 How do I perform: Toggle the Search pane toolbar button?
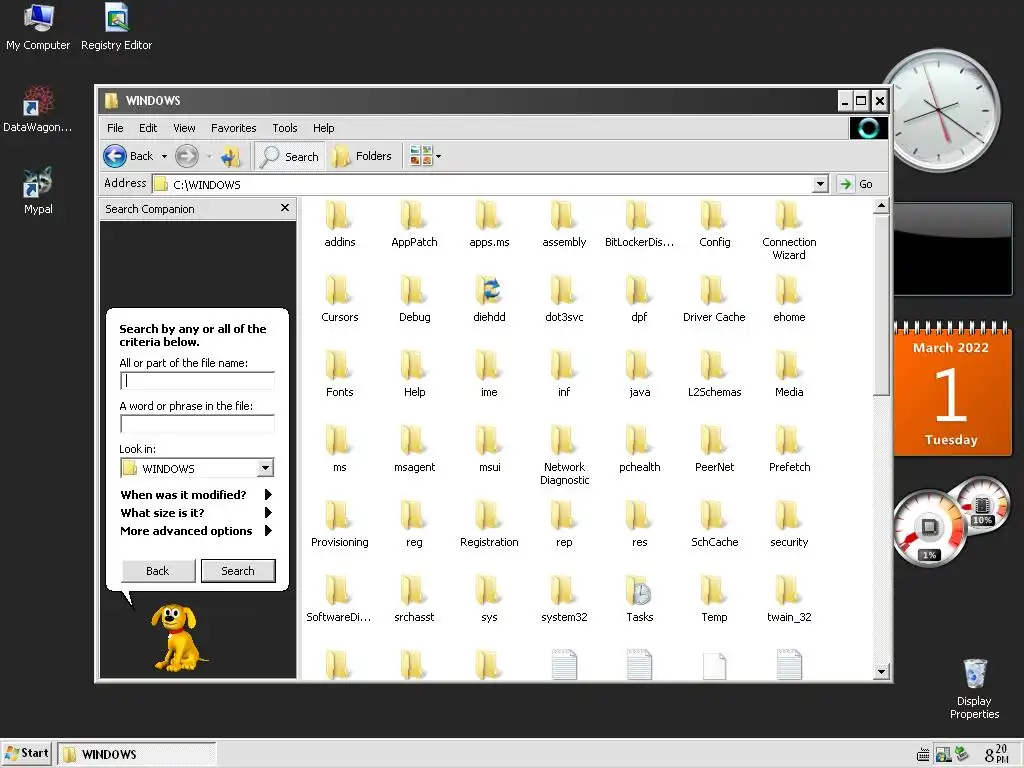289,156
